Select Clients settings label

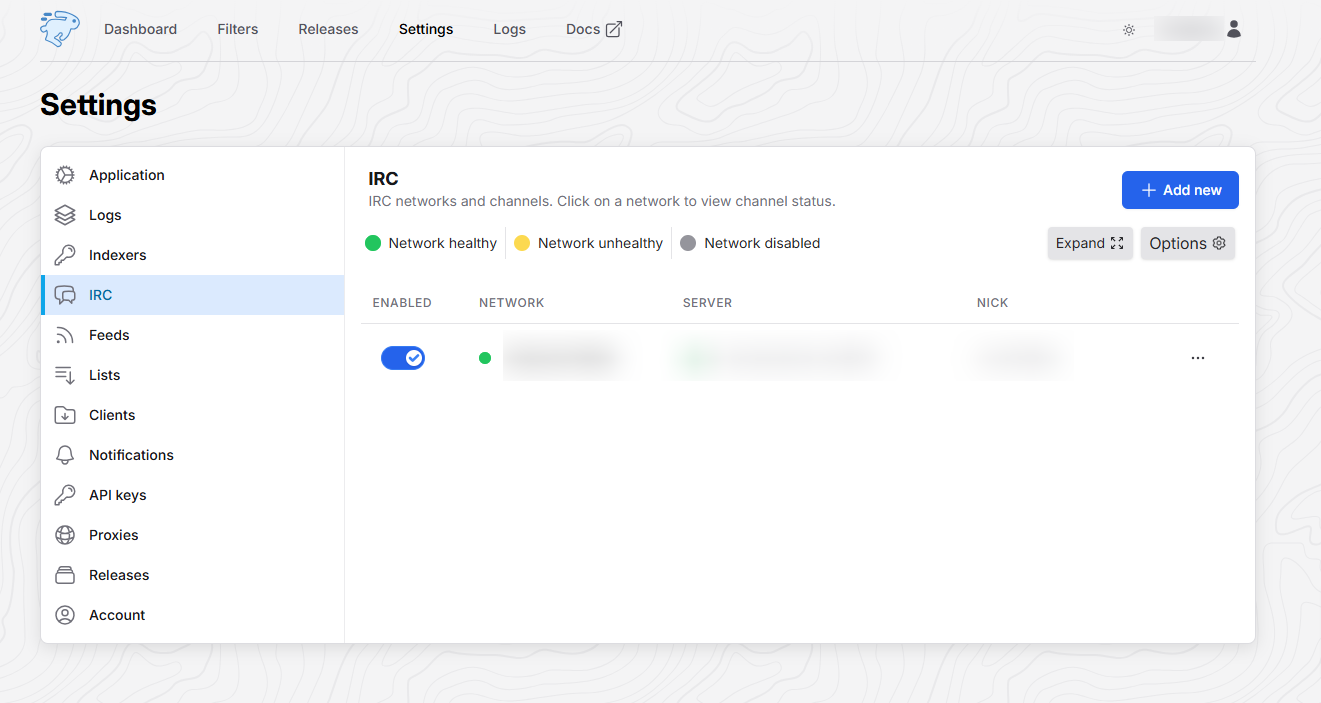pyautogui.click(x=112, y=415)
